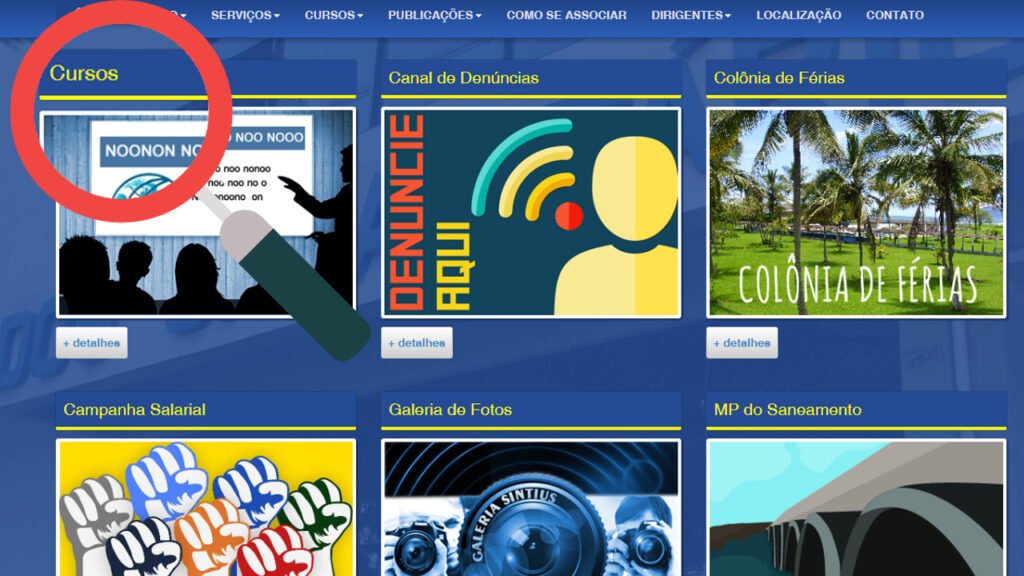Go to Como se Associar page
This screenshot has width=1024, height=576.
point(566,15)
